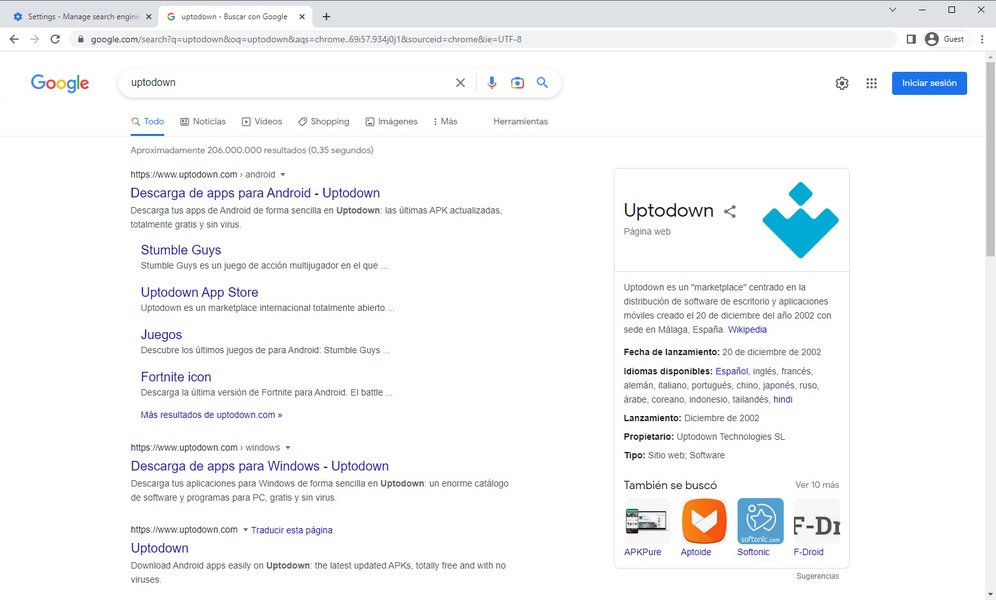The image size is (996, 600).
Task: Open the Más search filters menu
Action: 445,121
